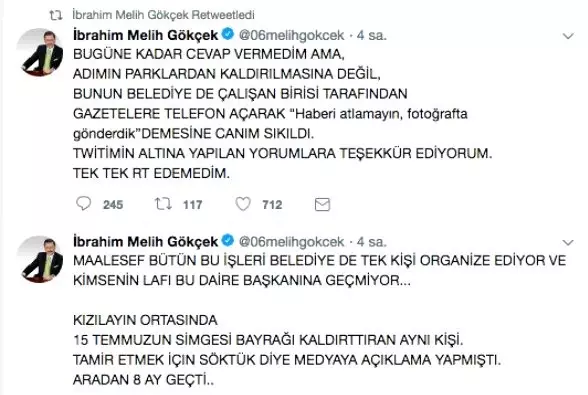Open the first tweet's 4 sa. timestamp
The width and height of the screenshot is (588, 395).
(371, 35)
